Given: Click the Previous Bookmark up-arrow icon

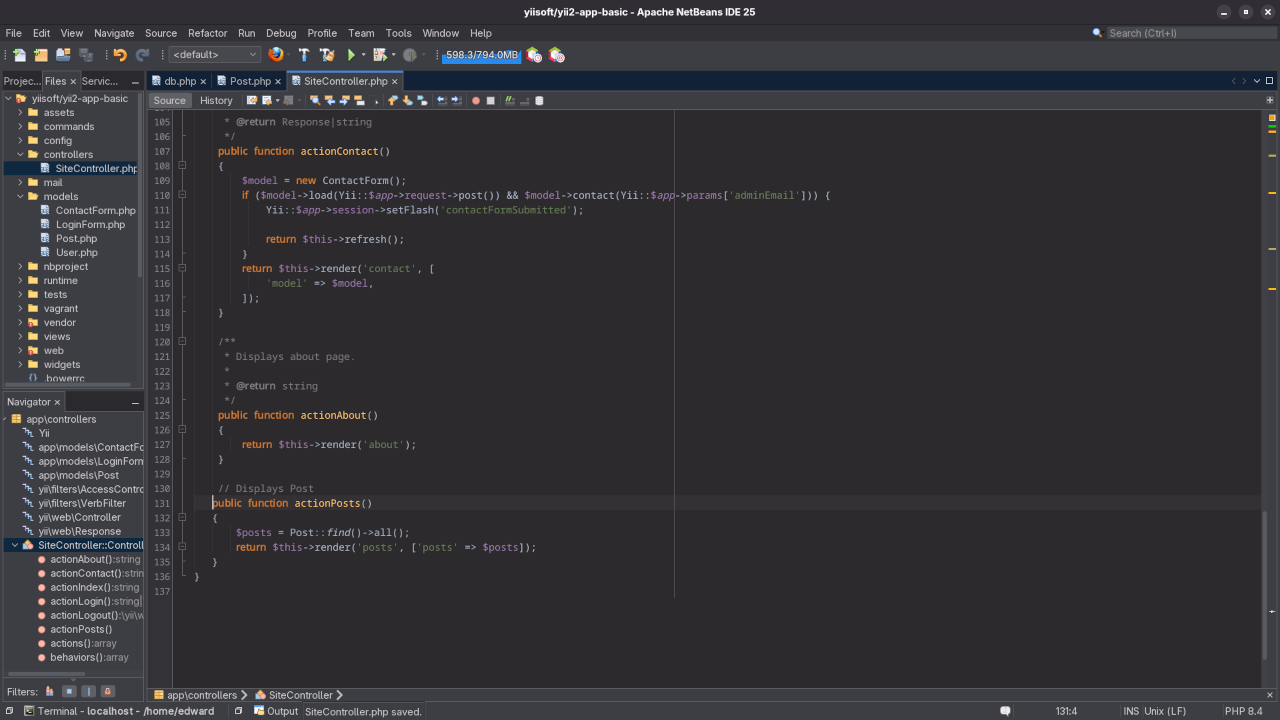Looking at the screenshot, I should (x=392, y=100).
